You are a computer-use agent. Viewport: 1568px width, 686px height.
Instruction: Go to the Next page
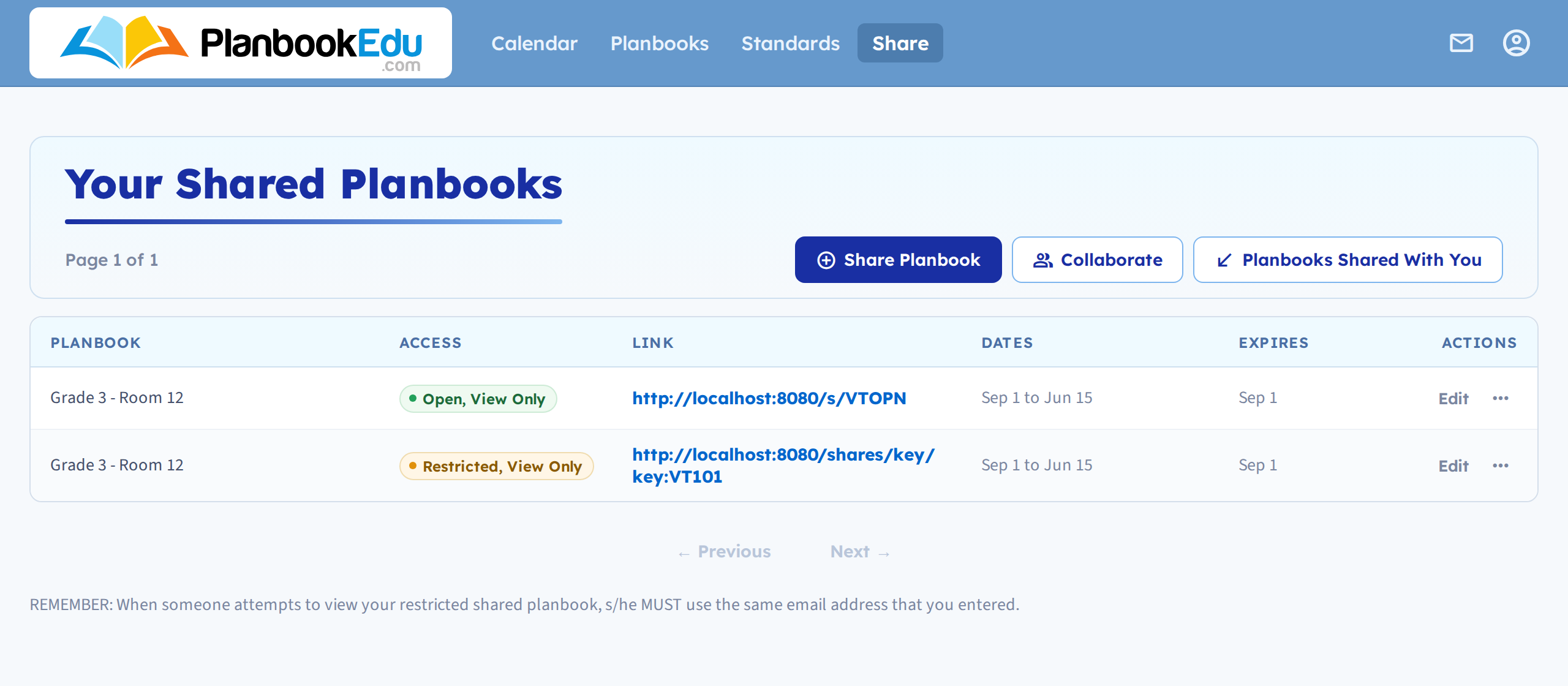tap(860, 552)
